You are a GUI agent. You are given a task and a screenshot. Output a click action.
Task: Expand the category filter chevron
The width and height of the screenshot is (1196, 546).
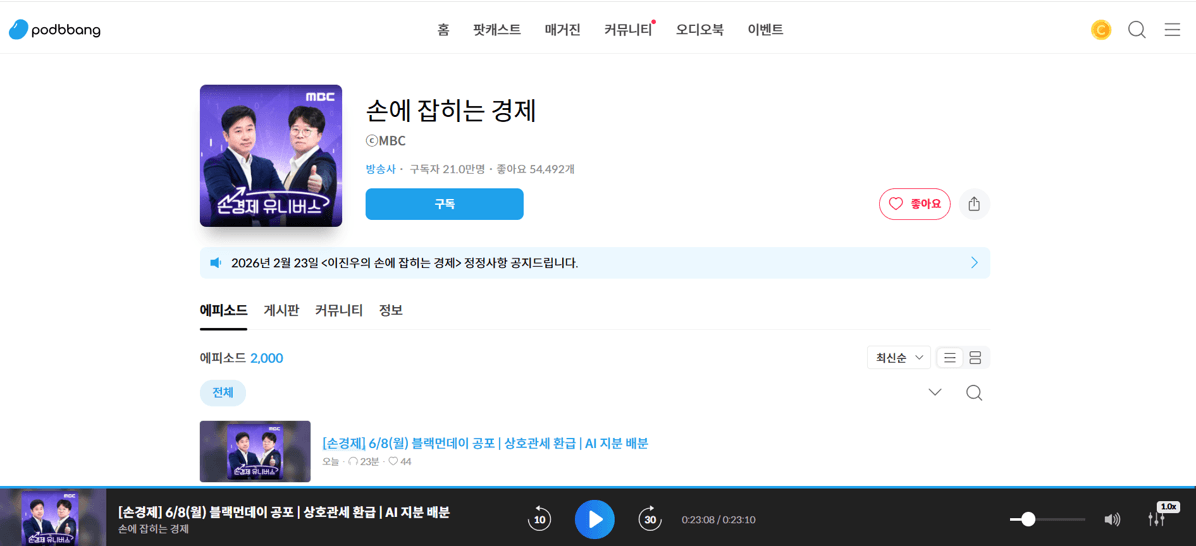pos(935,393)
